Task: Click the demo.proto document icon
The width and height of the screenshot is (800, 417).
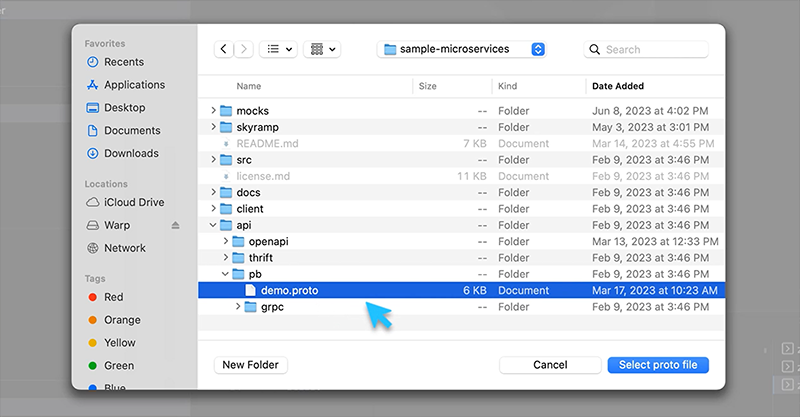Action: point(250,290)
